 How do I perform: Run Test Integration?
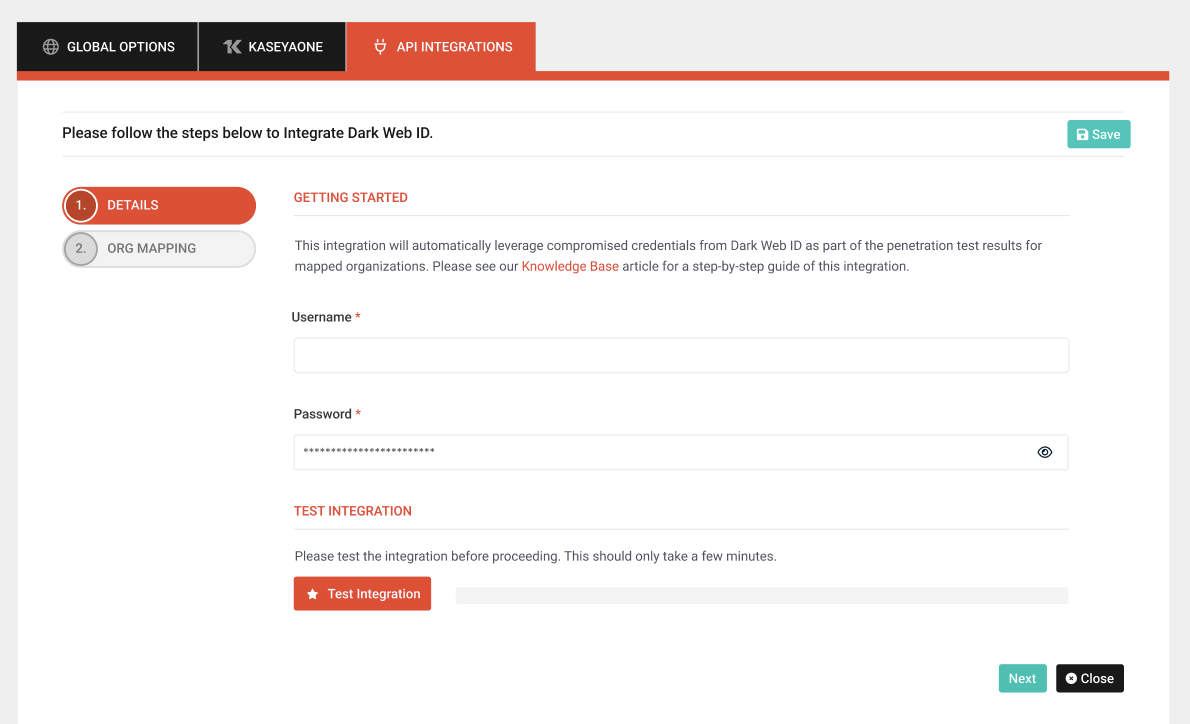coord(363,594)
